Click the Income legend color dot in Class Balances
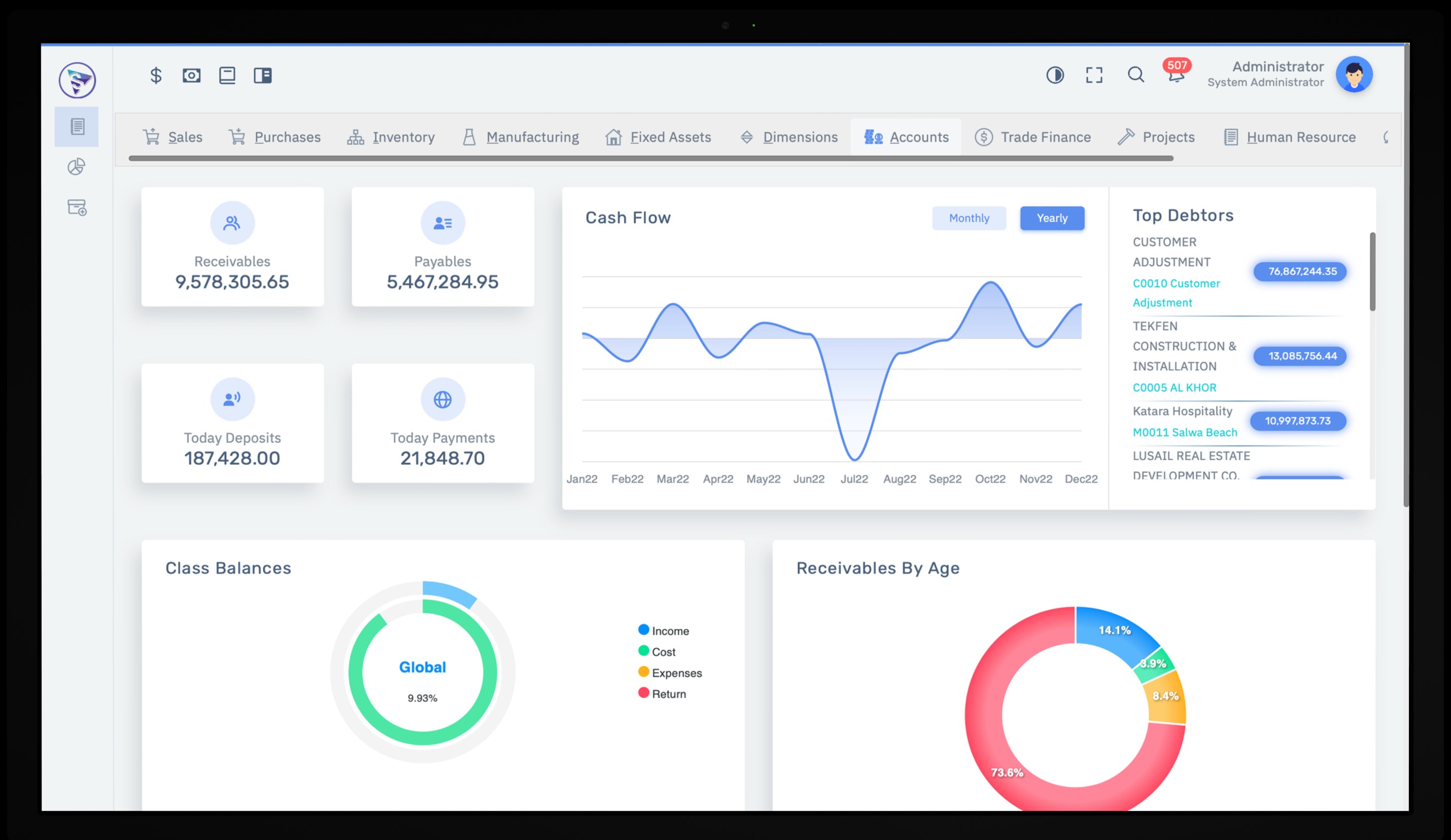This screenshot has width=1451, height=840. pyautogui.click(x=643, y=630)
